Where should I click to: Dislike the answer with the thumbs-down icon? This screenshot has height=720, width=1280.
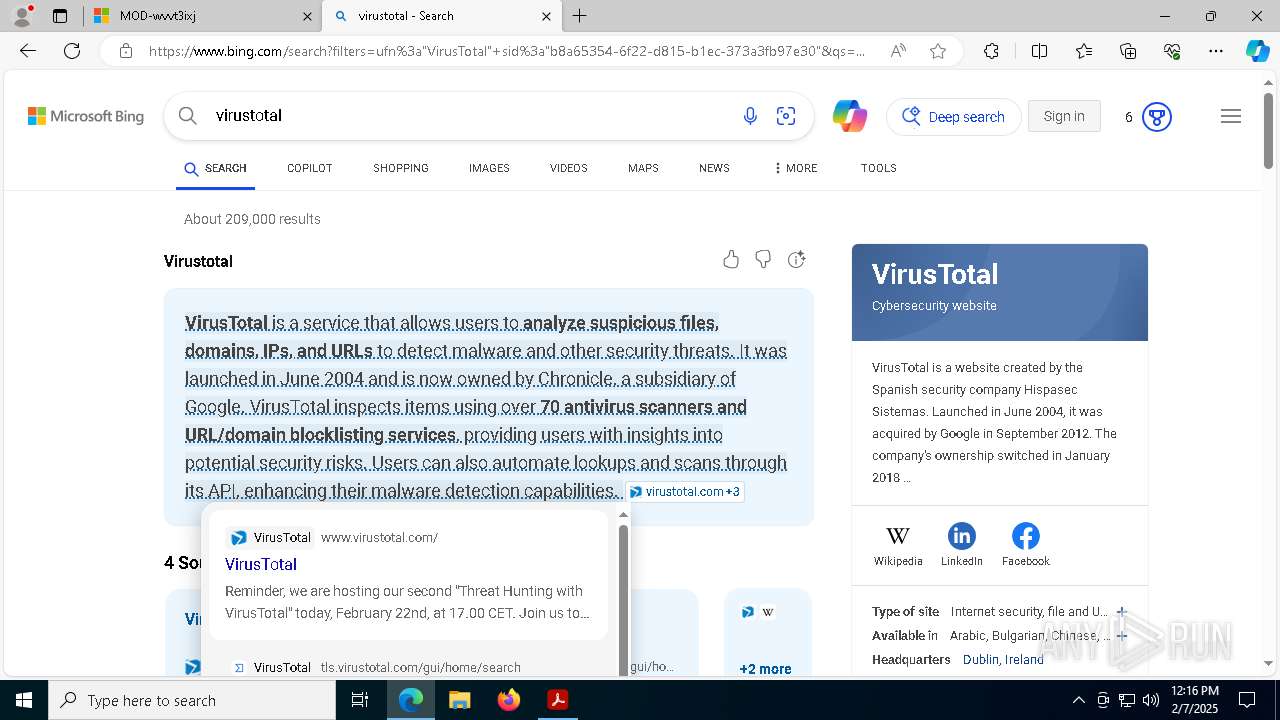[x=763, y=260]
